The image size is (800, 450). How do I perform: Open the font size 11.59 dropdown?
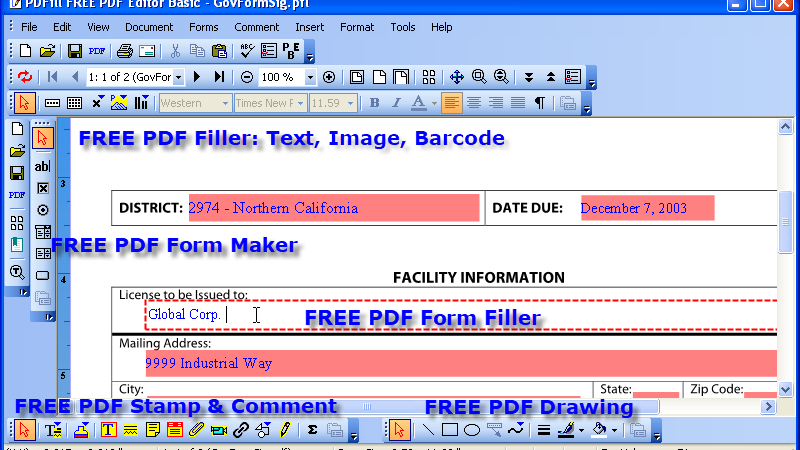pyautogui.click(x=350, y=103)
